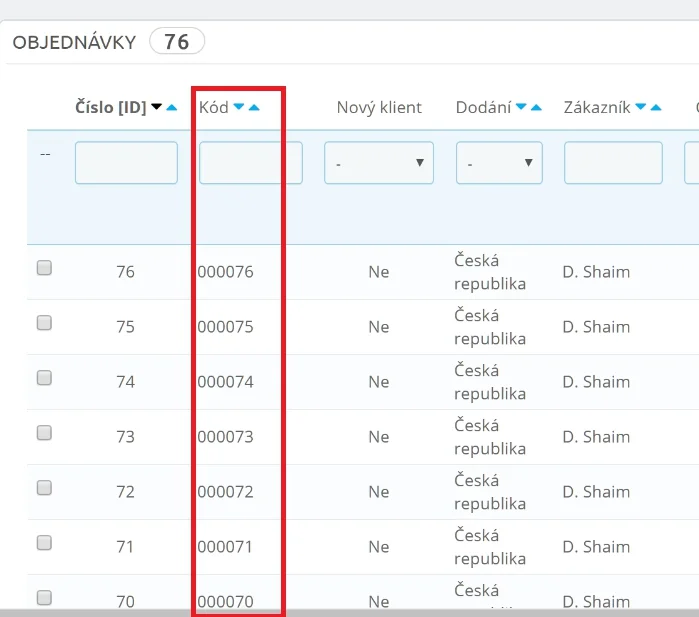Sort Kód column descending
This screenshot has height=617, width=699.
[239, 108]
